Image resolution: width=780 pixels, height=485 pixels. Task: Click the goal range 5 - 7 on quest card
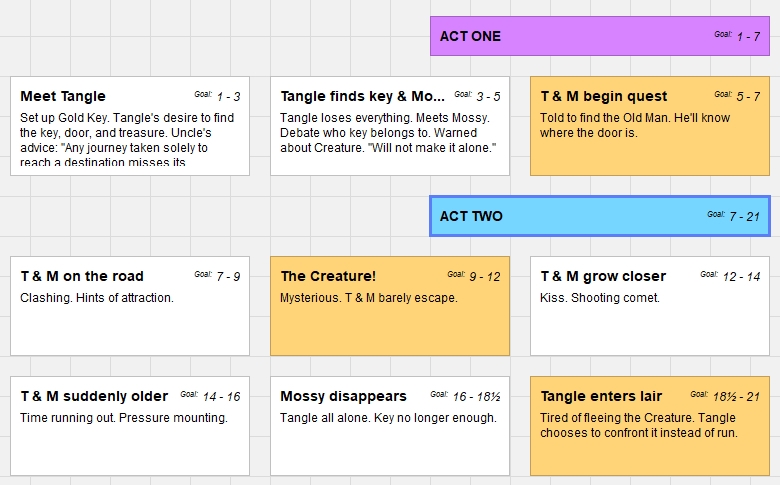pos(748,97)
